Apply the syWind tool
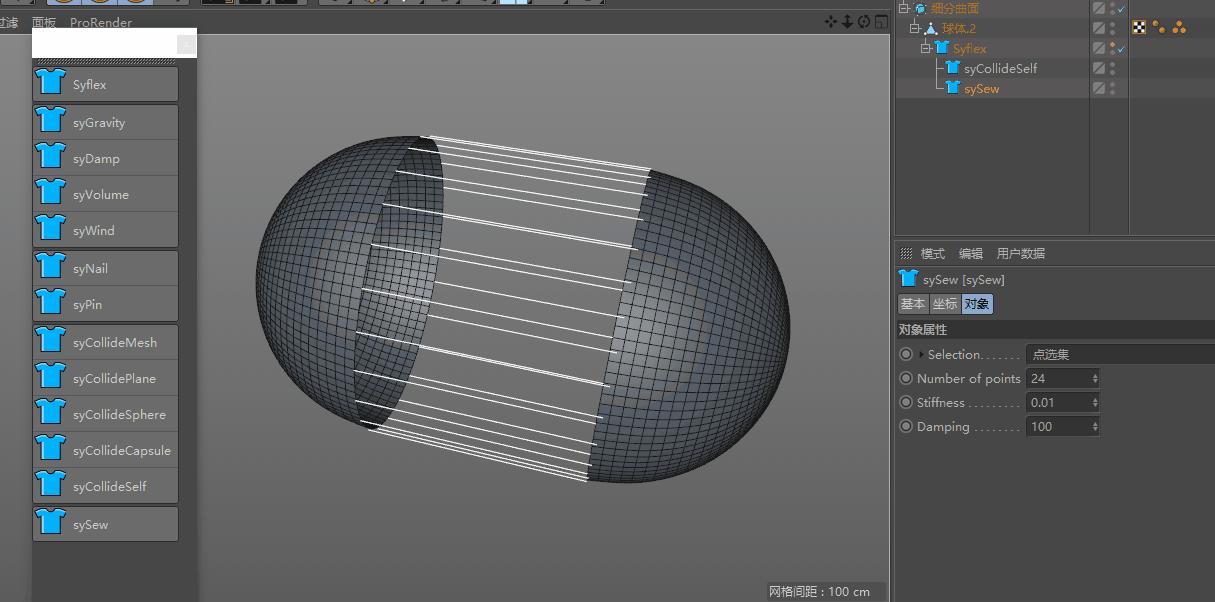Viewport: 1215px width, 602px height. [105, 230]
